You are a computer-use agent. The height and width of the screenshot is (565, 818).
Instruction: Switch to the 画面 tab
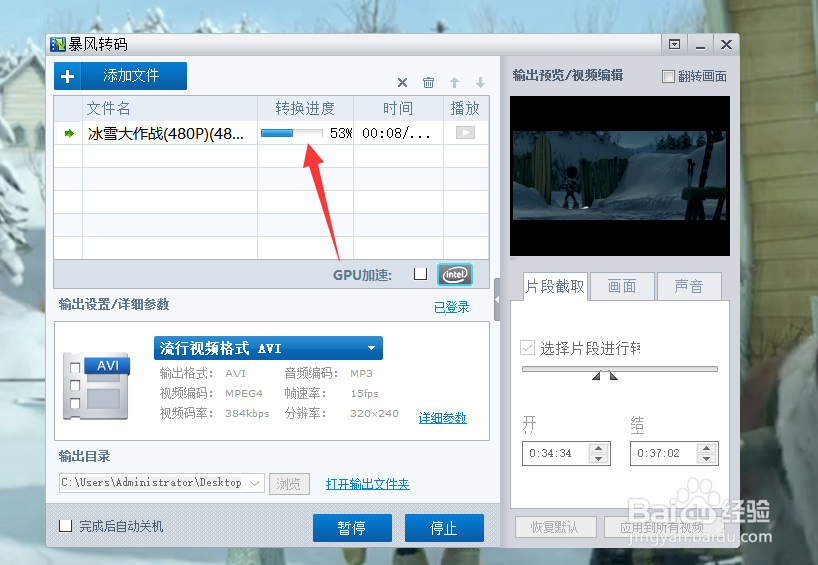[622, 286]
